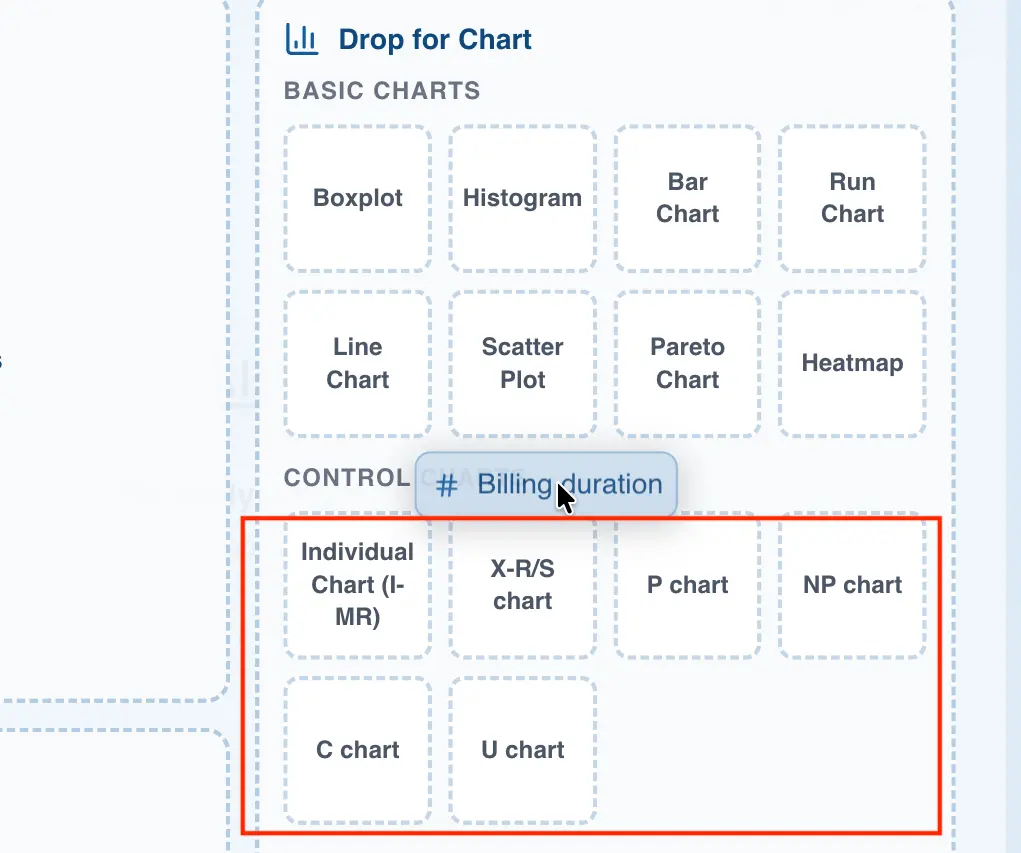Select the C chart tile

357,748
